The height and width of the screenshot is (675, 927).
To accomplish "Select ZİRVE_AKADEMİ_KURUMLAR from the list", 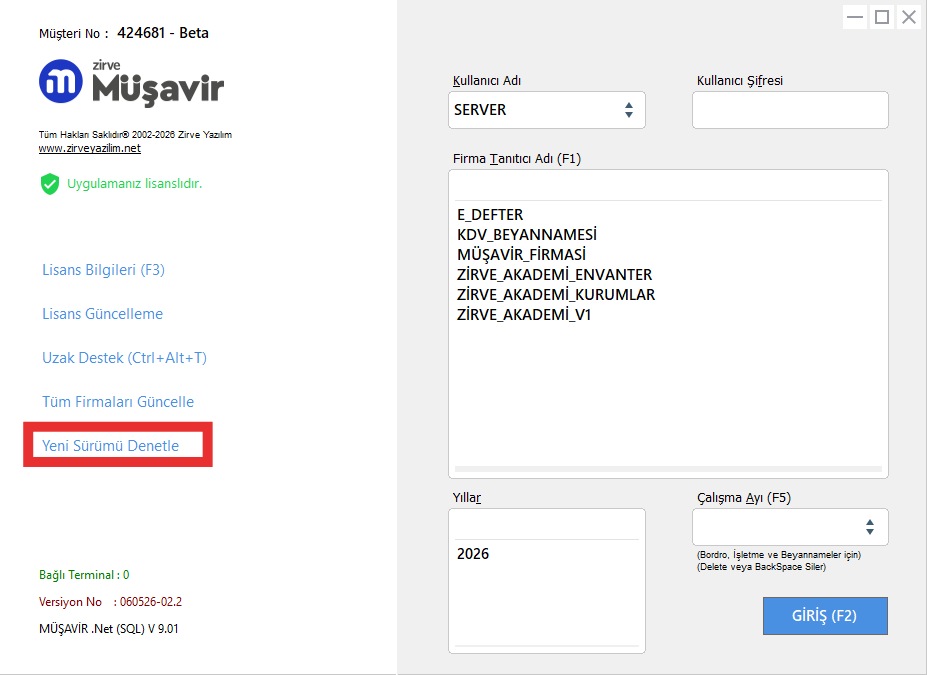I will click(556, 295).
